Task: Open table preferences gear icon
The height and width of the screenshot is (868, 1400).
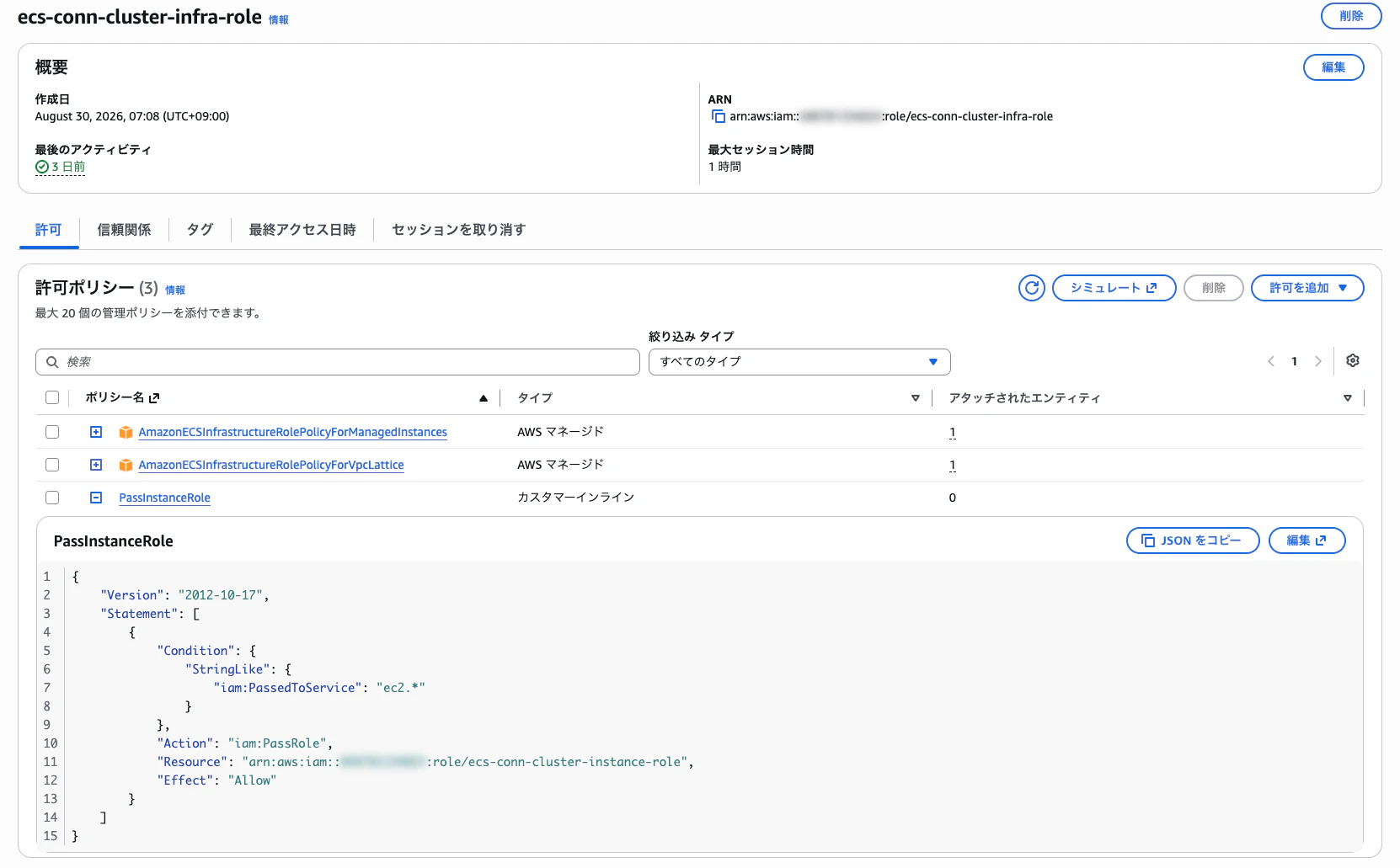Action: coord(1353,361)
